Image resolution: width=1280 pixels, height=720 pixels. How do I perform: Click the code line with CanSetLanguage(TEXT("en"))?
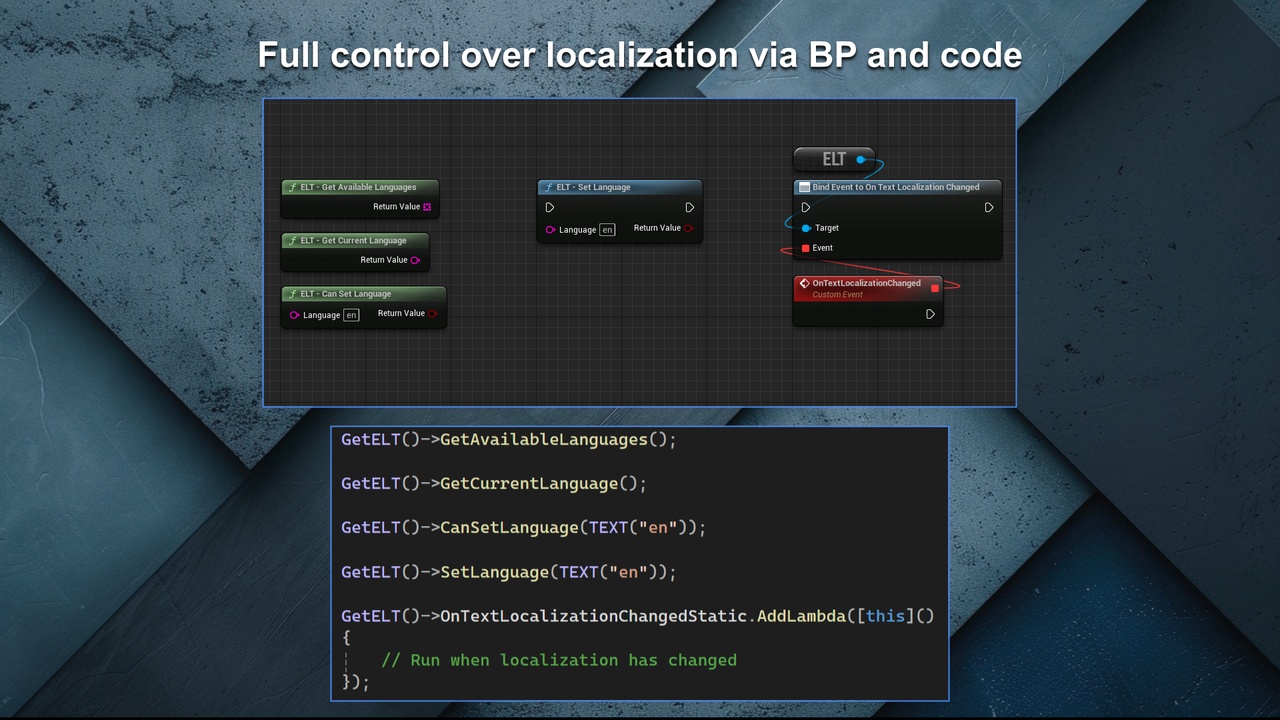point(524,528)
